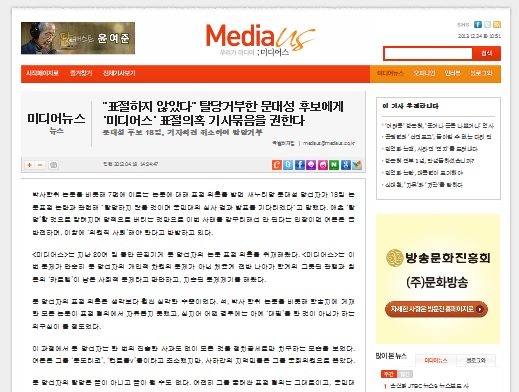Screen dimensions: 519x392
Task: Open the 윤여준 podcast banner thumbnail
Action: [x=78, y=38]
